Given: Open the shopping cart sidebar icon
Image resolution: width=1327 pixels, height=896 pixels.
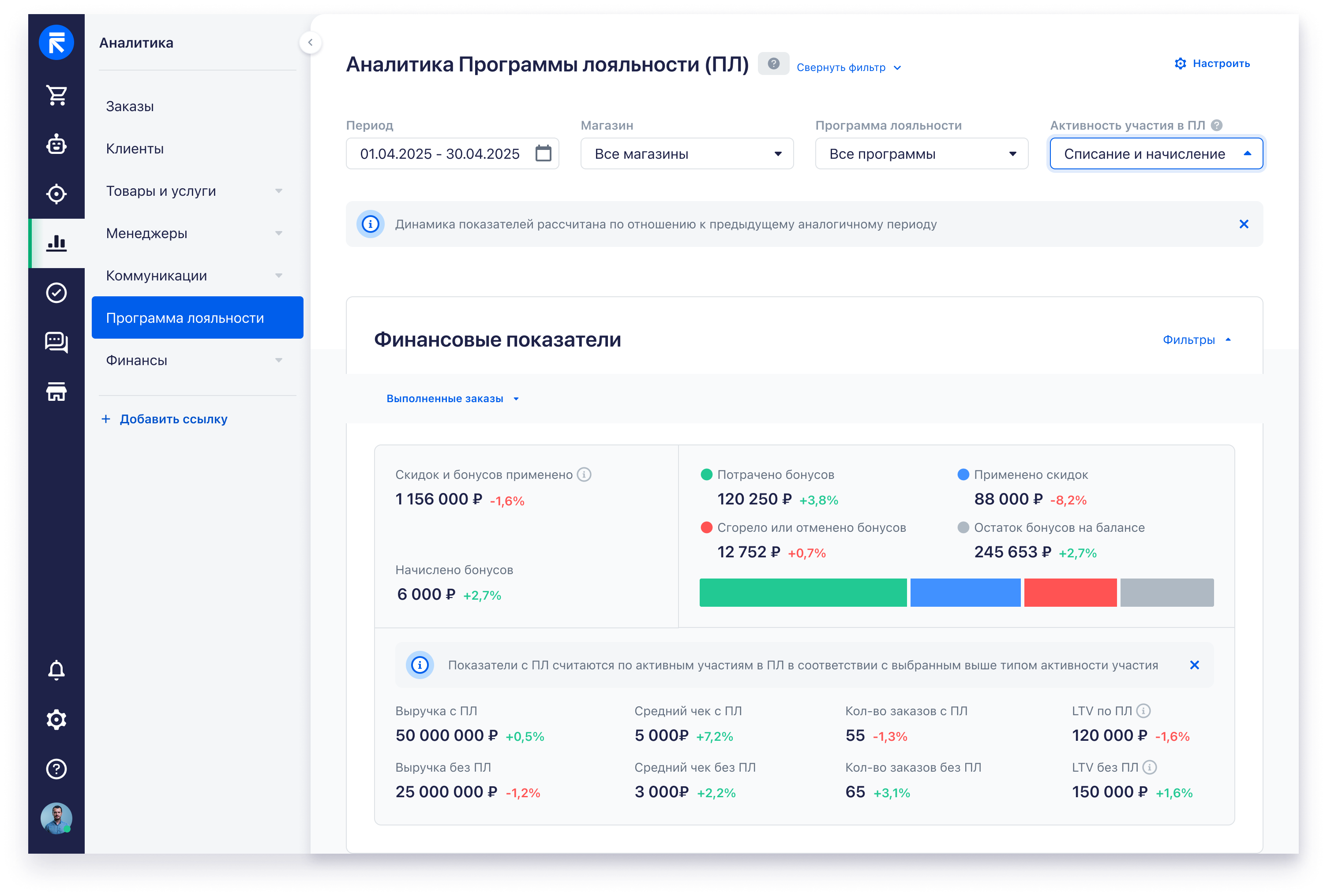Looking at the screenshot, I should tap(56, 95).
